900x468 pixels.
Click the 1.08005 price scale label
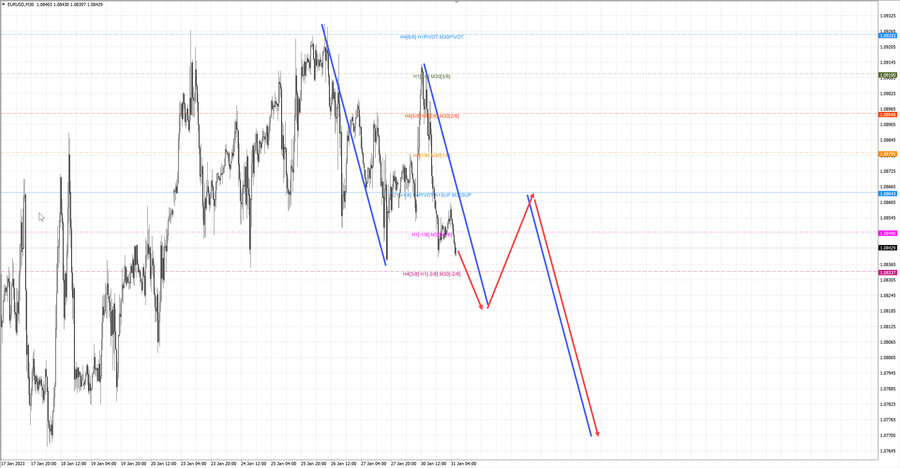[888, 357]
